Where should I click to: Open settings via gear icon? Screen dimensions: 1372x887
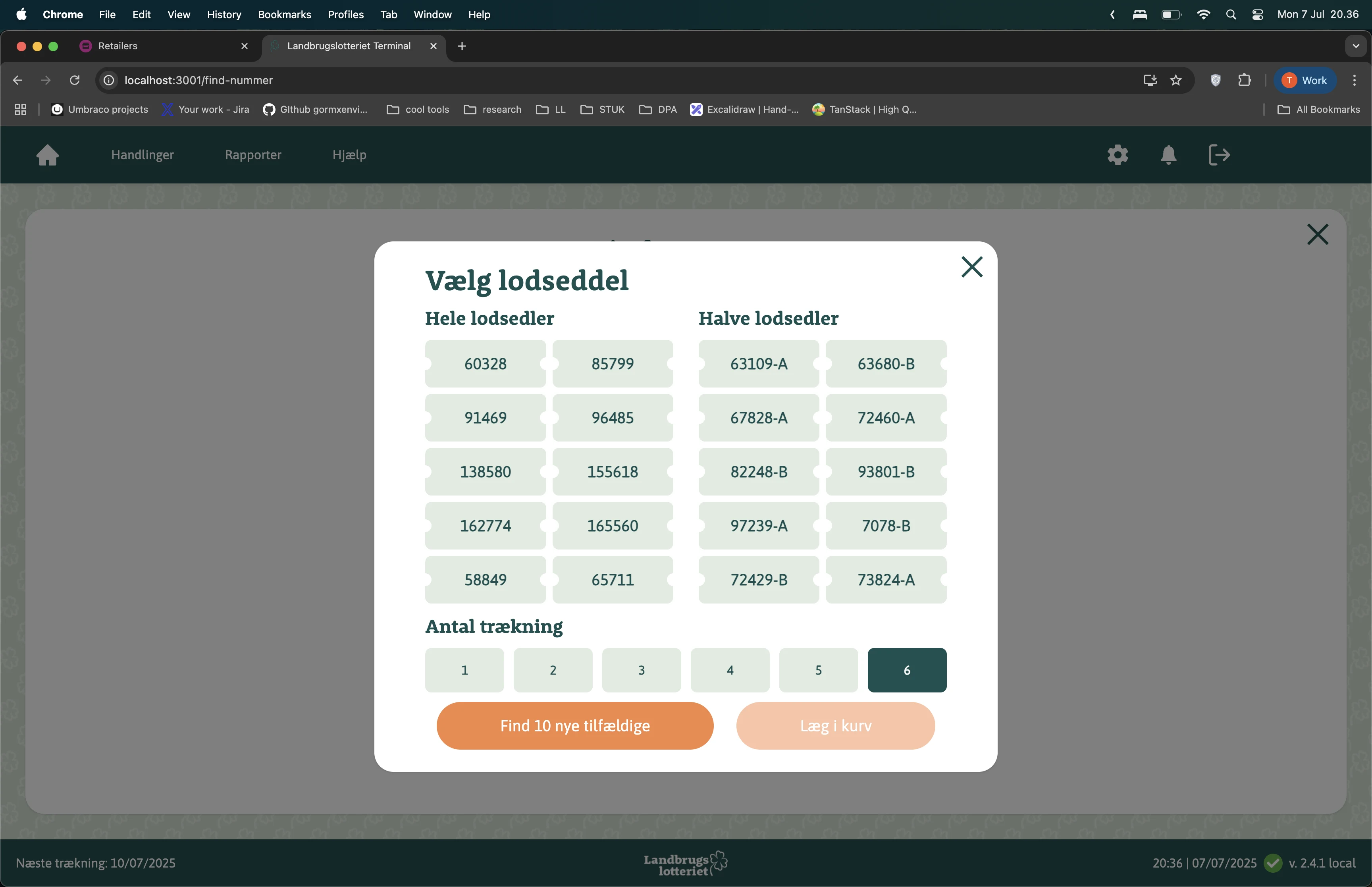(x=1118, y=155)
